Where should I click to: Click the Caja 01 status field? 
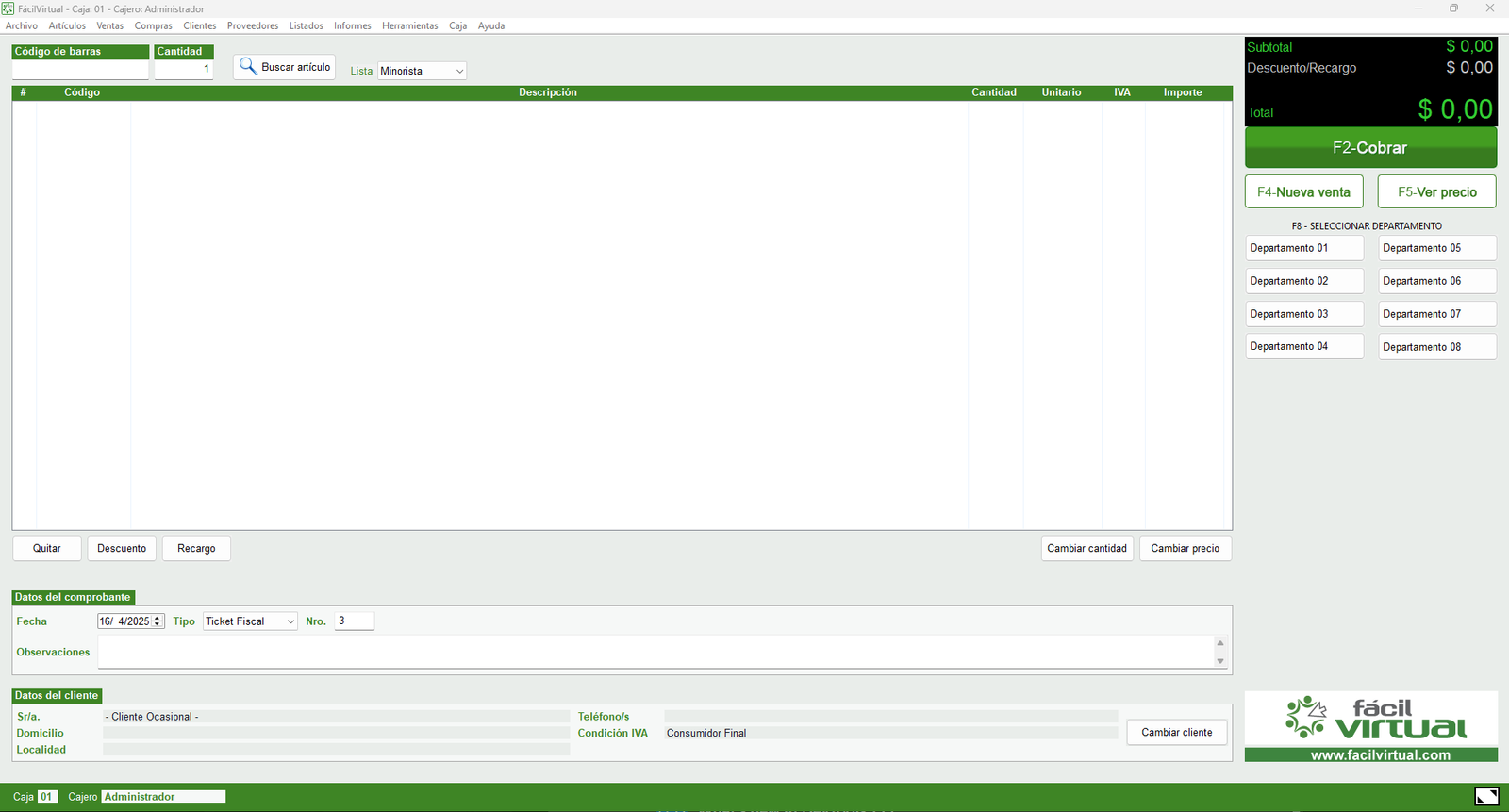47,797
